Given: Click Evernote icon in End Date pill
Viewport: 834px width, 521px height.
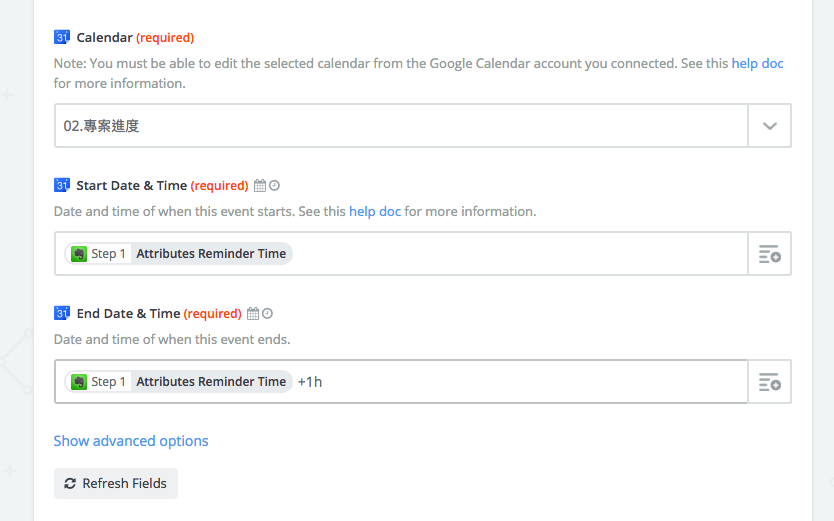Looking at the screenshot, I should pyautogui.click(x=79, y=382).
